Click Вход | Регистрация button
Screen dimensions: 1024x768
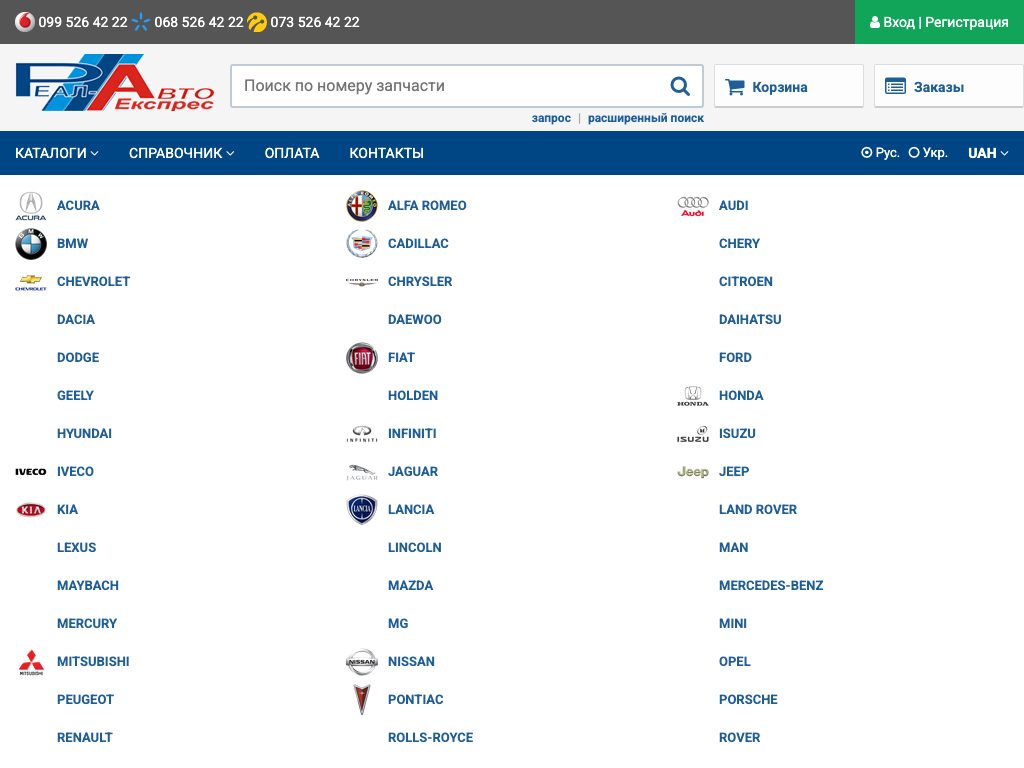coord(939,22)
